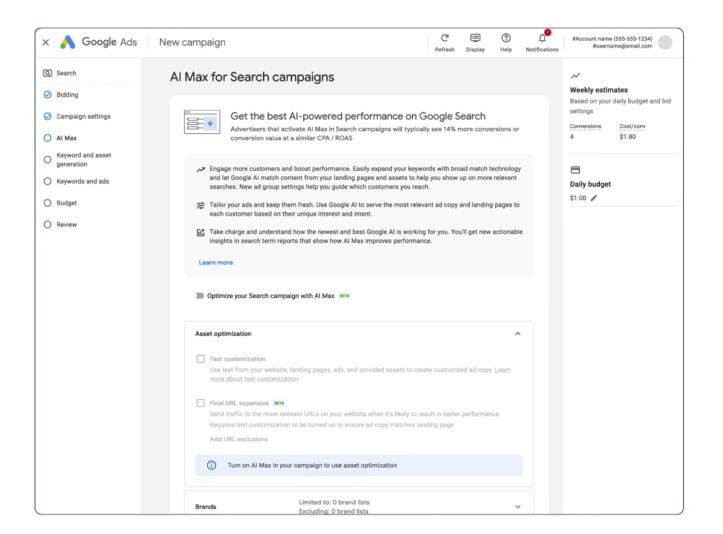Click the Daily budget card icon
The width and height of the screenshot is (723, 534).
[575, 170]
